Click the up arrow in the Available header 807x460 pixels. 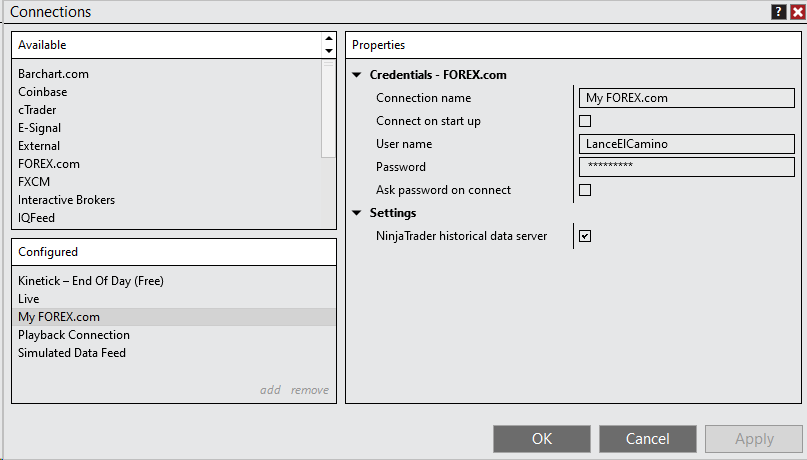(x=328, y=39)
